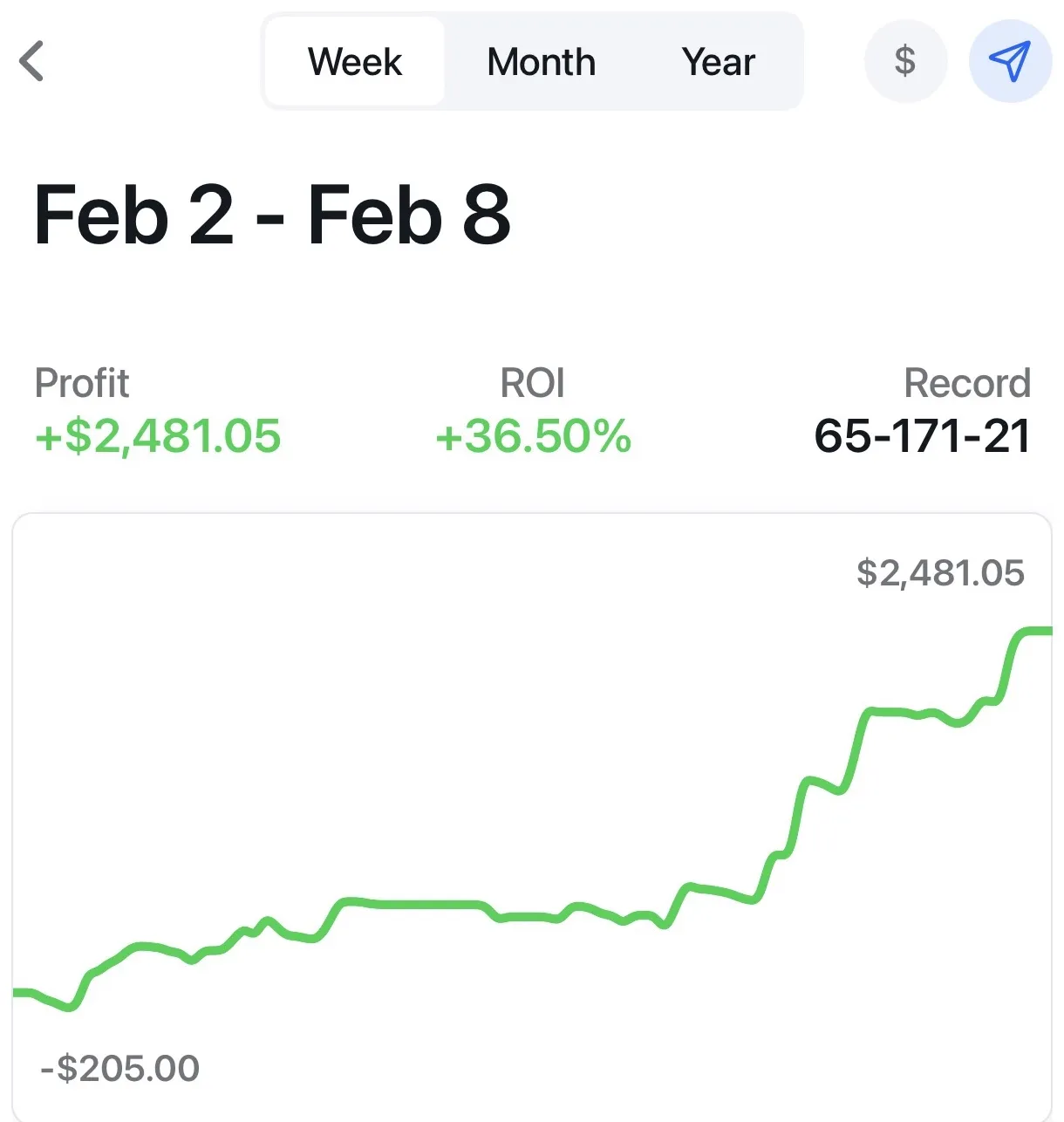Tap the chart line's peak at right end
The height and width of the screenshot is (1122, 1064).
click(x=1036, y=631)
